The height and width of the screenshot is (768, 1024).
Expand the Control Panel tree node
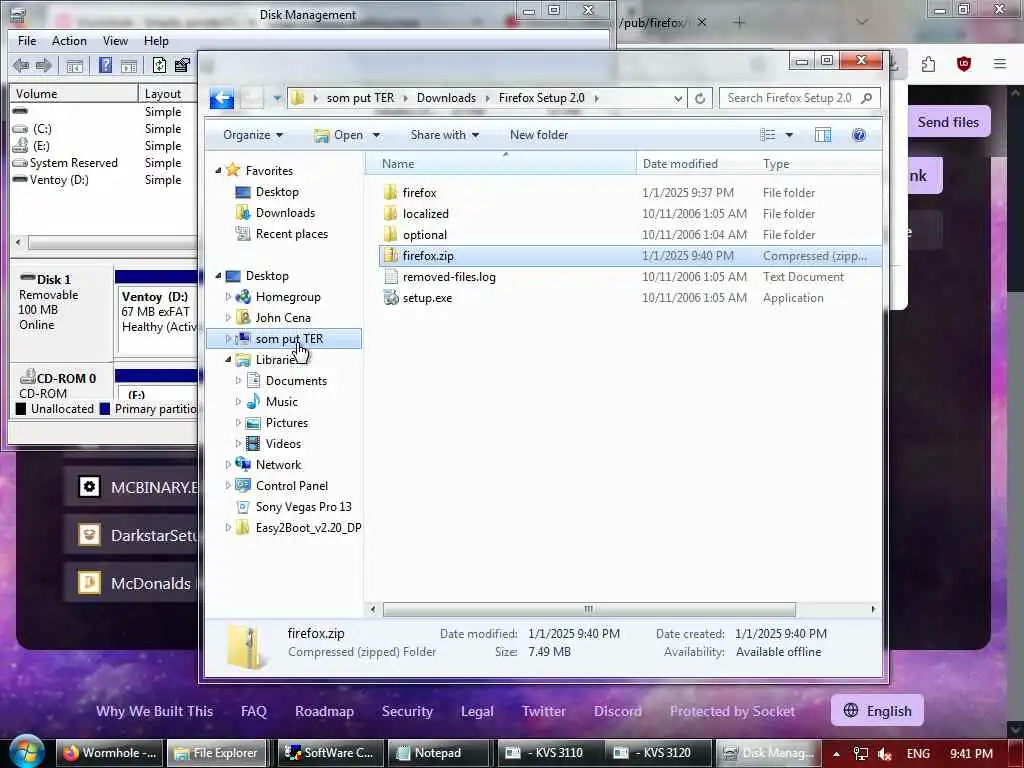point(228,486)
